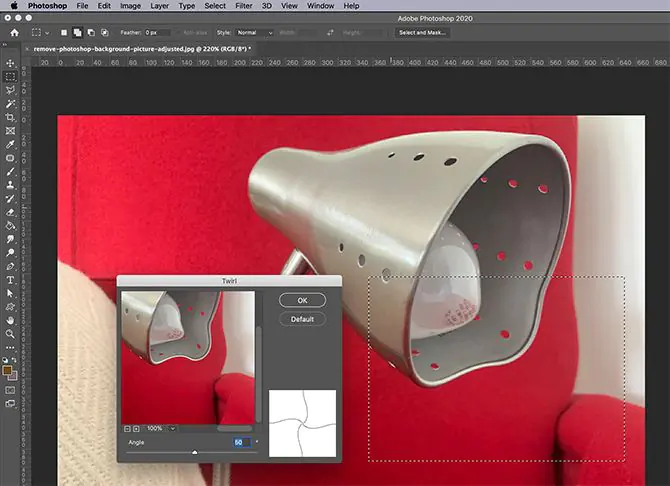
Task: Select the Hand tool
Action: (10, 321)
